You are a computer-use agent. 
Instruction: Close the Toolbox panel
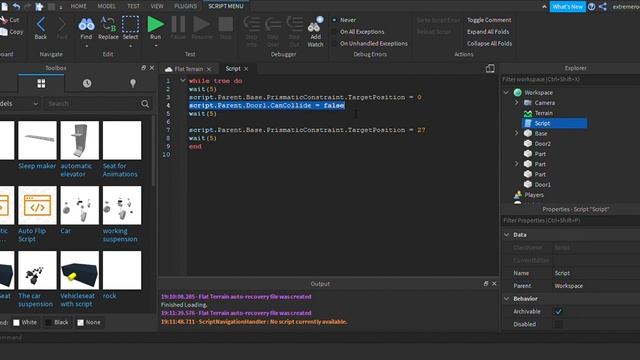[x=152, y=68]
